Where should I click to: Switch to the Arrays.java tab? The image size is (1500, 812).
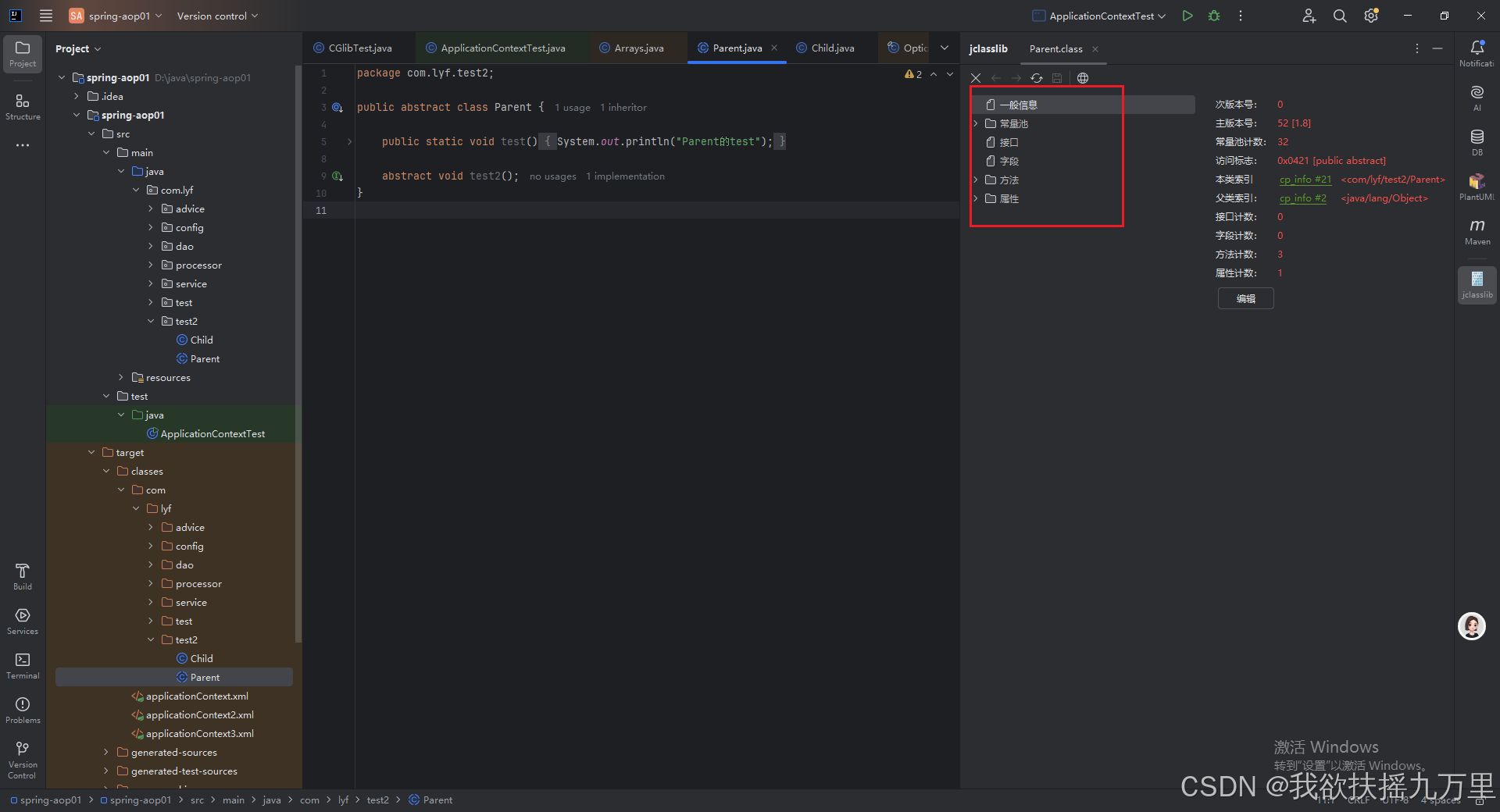click(x=637, y=48)
